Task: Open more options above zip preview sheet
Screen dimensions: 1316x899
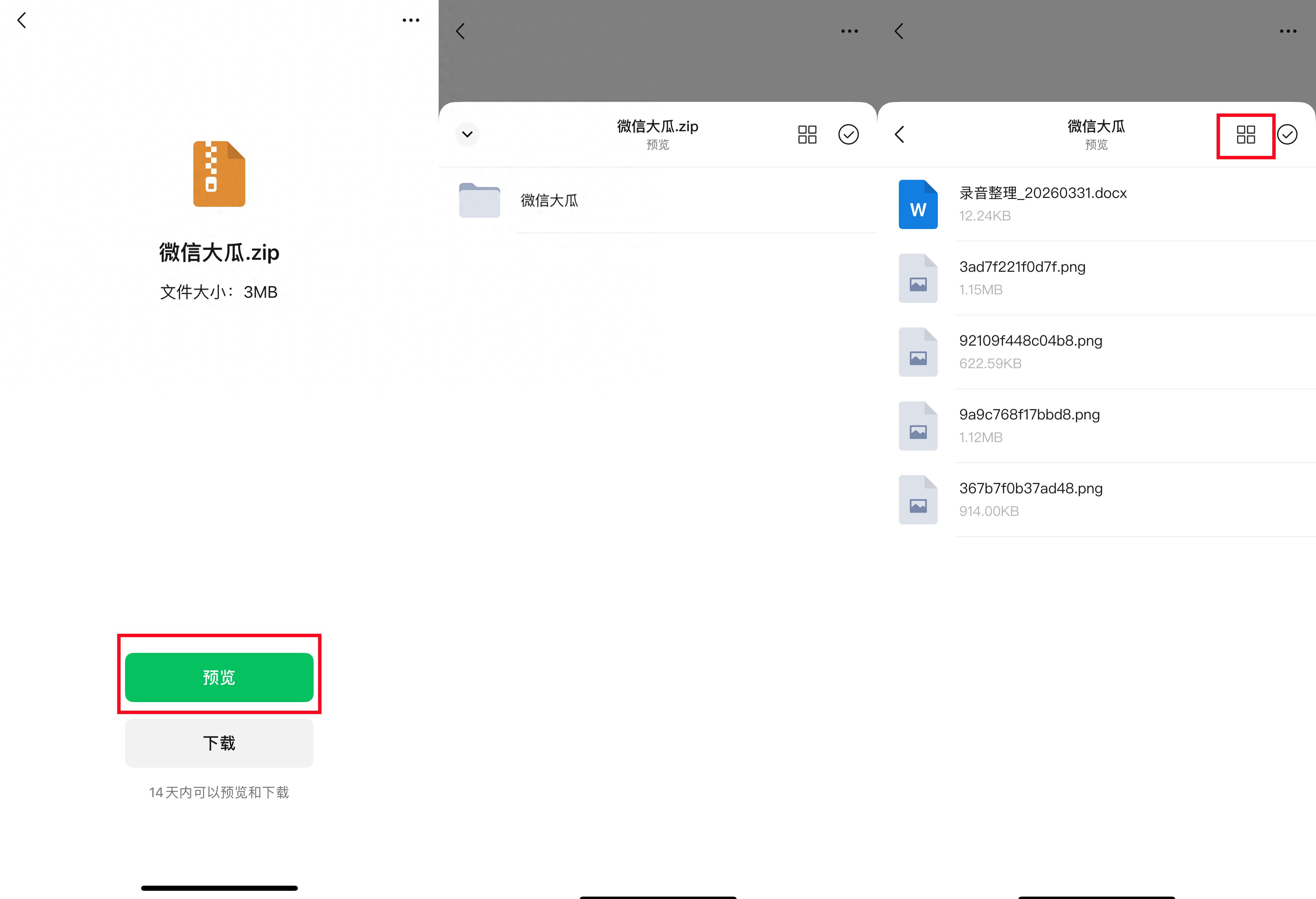Action: coord(849,31)
